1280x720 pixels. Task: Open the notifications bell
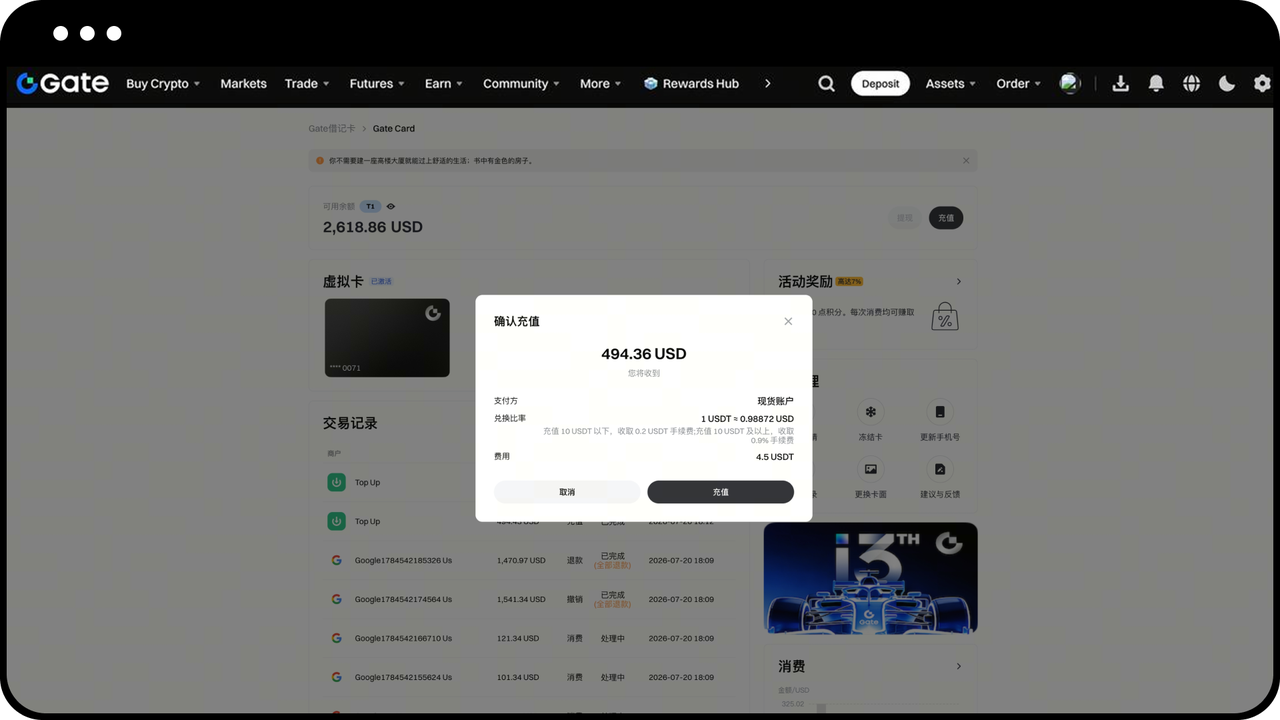pos(1156,84)
